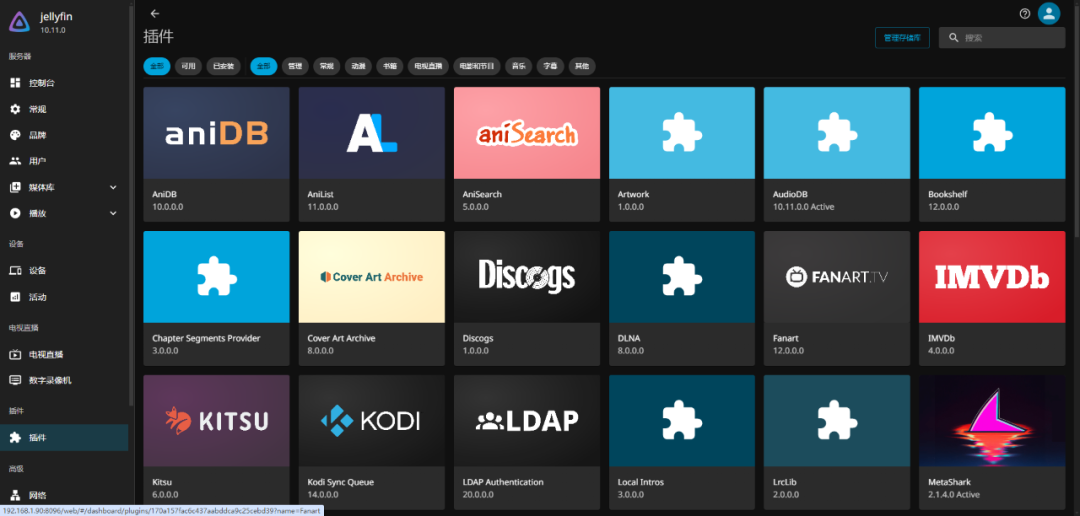Open the LrcLib plugin puzzle icon

837,420
